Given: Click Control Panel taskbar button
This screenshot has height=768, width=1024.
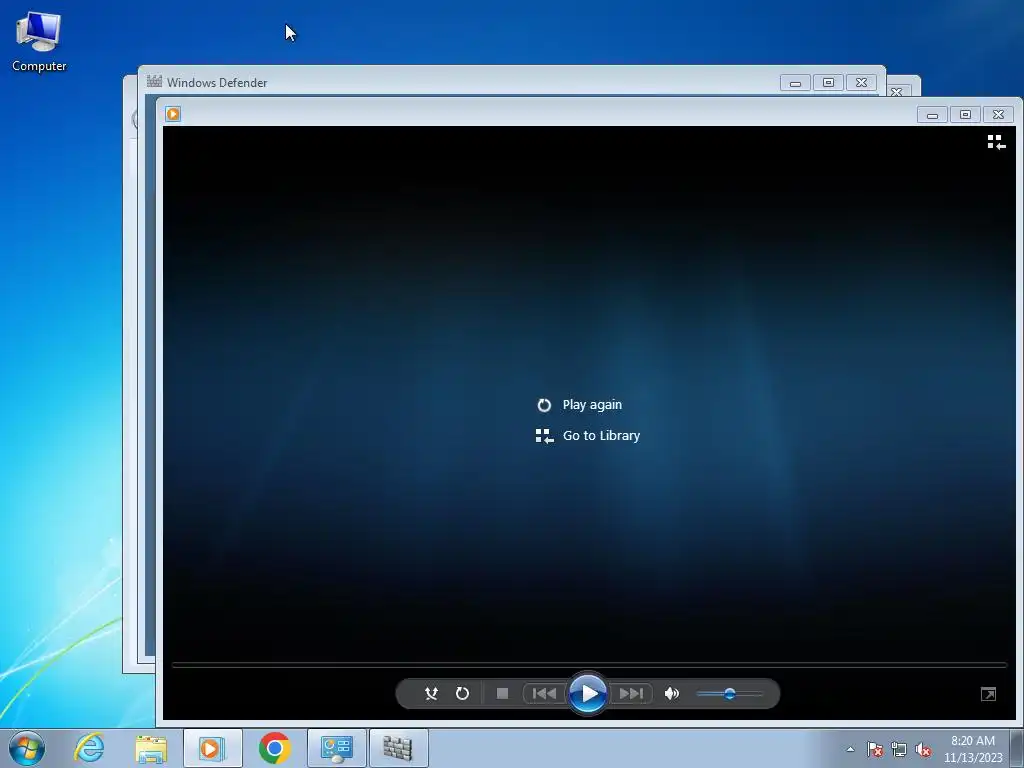Looking at the screenshot, I should pyautogui.click(x=336, y=748).
